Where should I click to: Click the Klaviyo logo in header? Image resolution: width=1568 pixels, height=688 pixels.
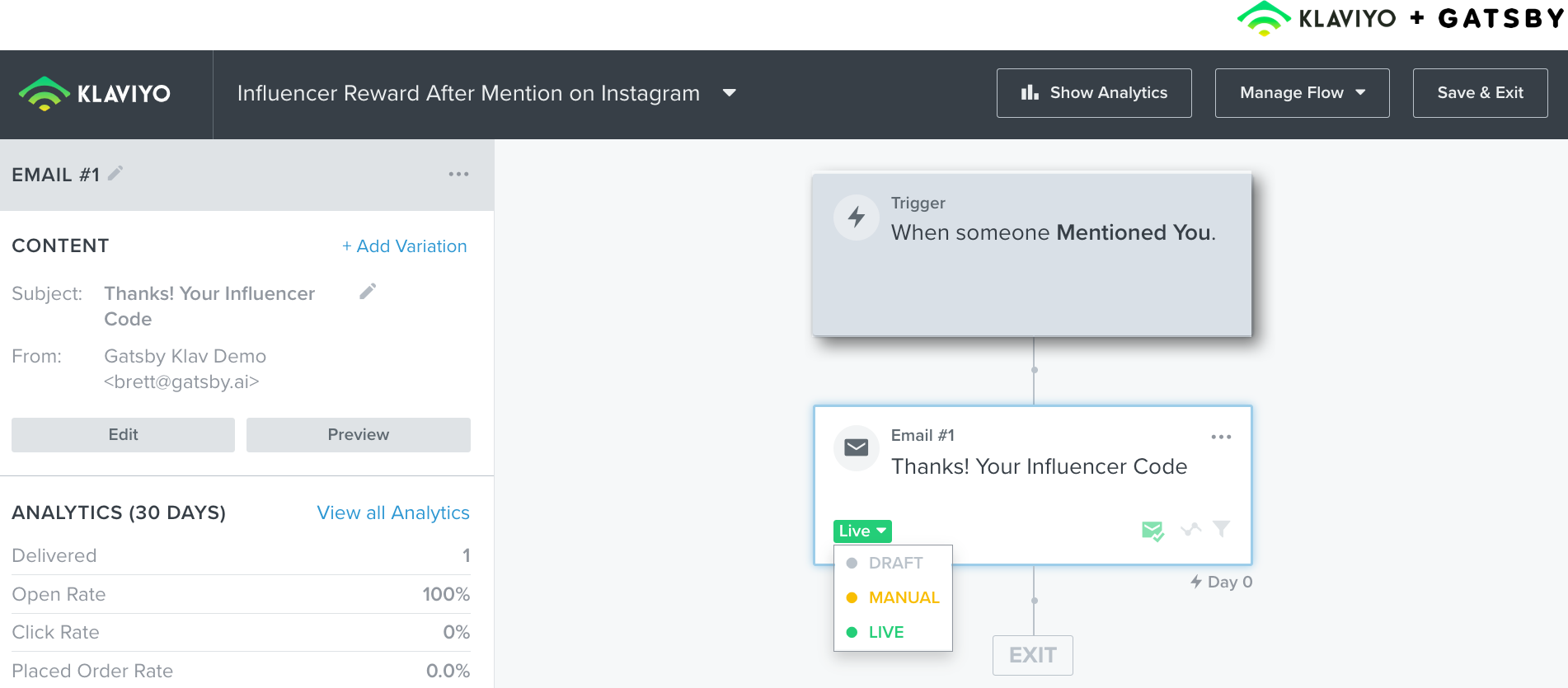tap(95, 94)
